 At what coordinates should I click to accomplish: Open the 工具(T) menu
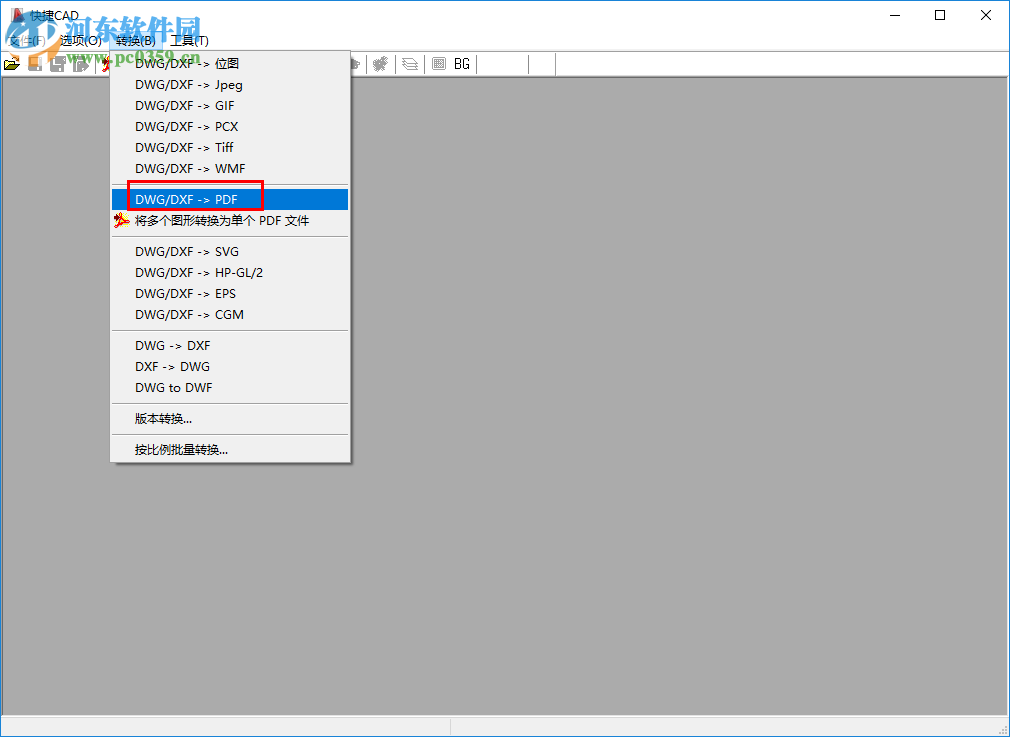[x=190, y=39]
